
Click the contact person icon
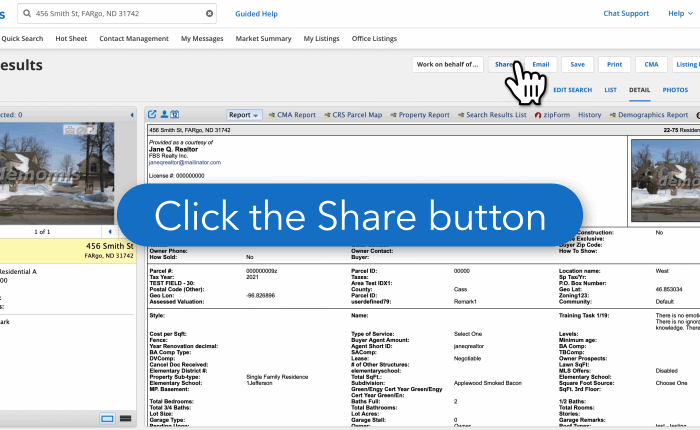(x=164, y=115)
